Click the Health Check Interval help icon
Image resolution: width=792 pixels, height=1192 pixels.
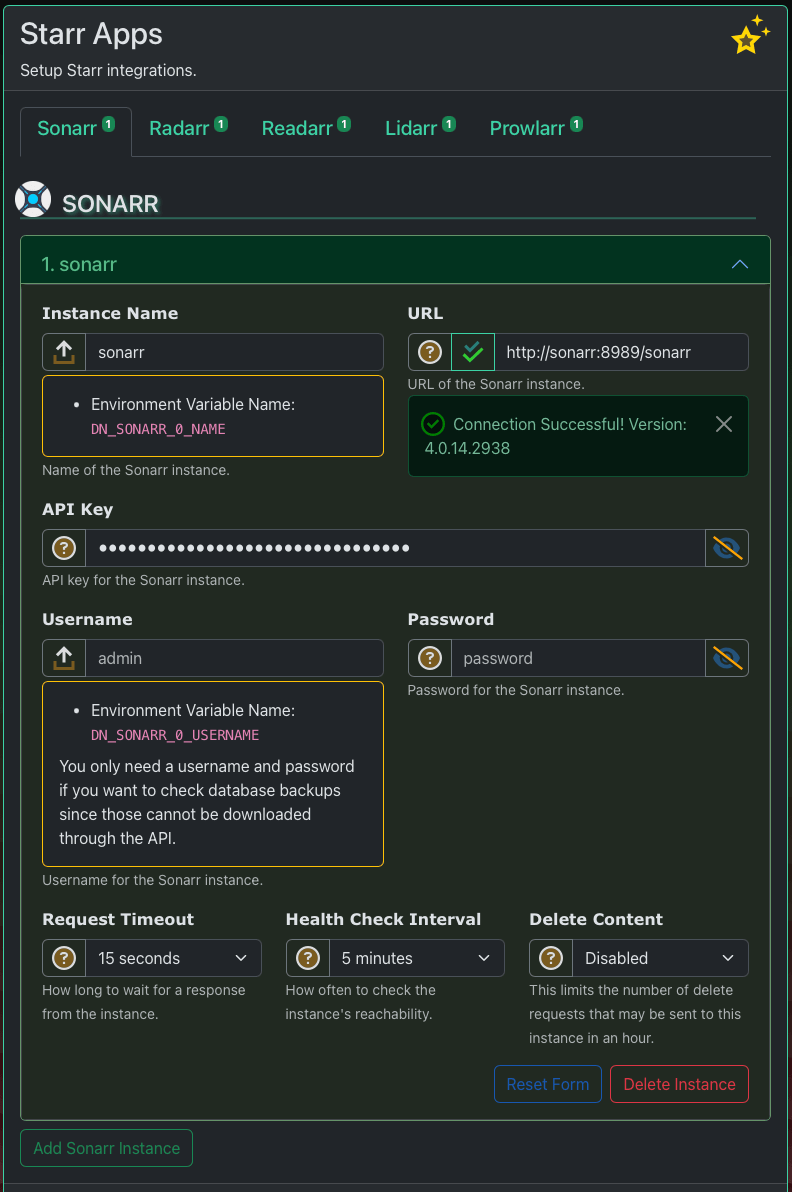(x=308, y=958)
